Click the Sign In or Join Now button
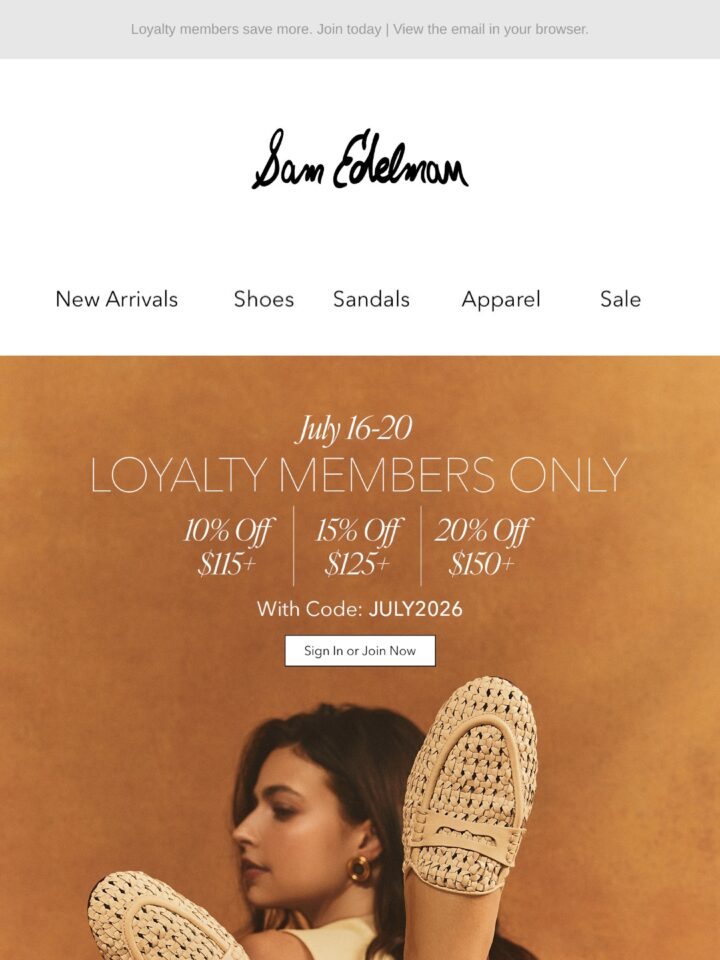 coord(360,651)
